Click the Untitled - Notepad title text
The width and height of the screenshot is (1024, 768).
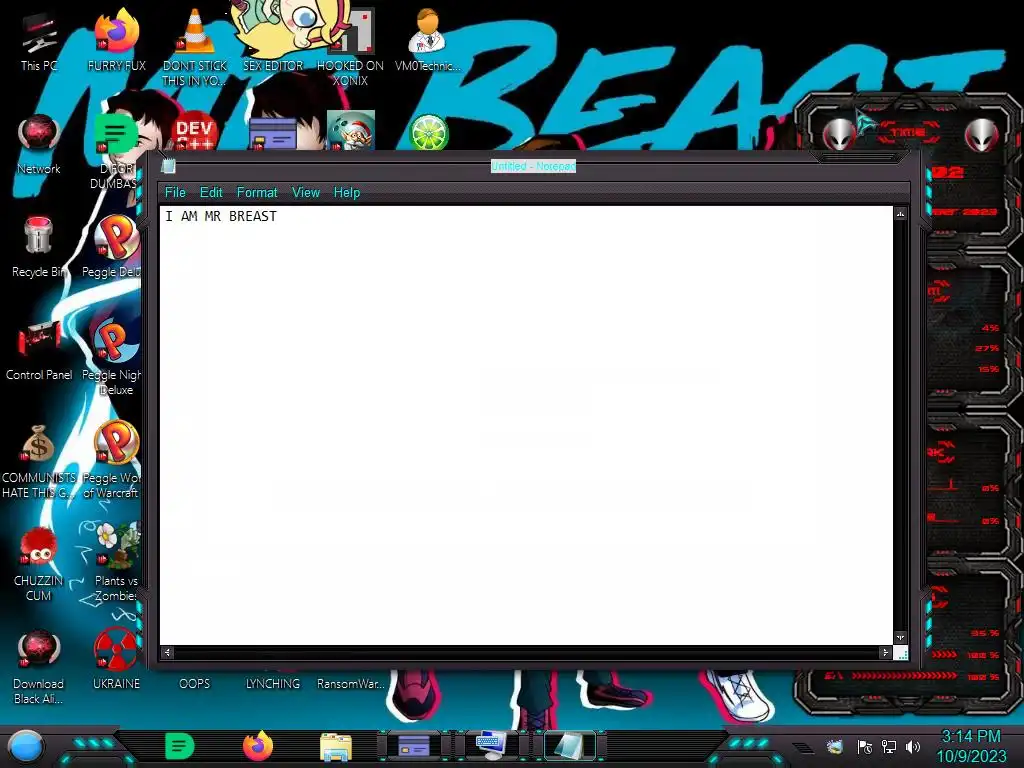click(533, 167)
